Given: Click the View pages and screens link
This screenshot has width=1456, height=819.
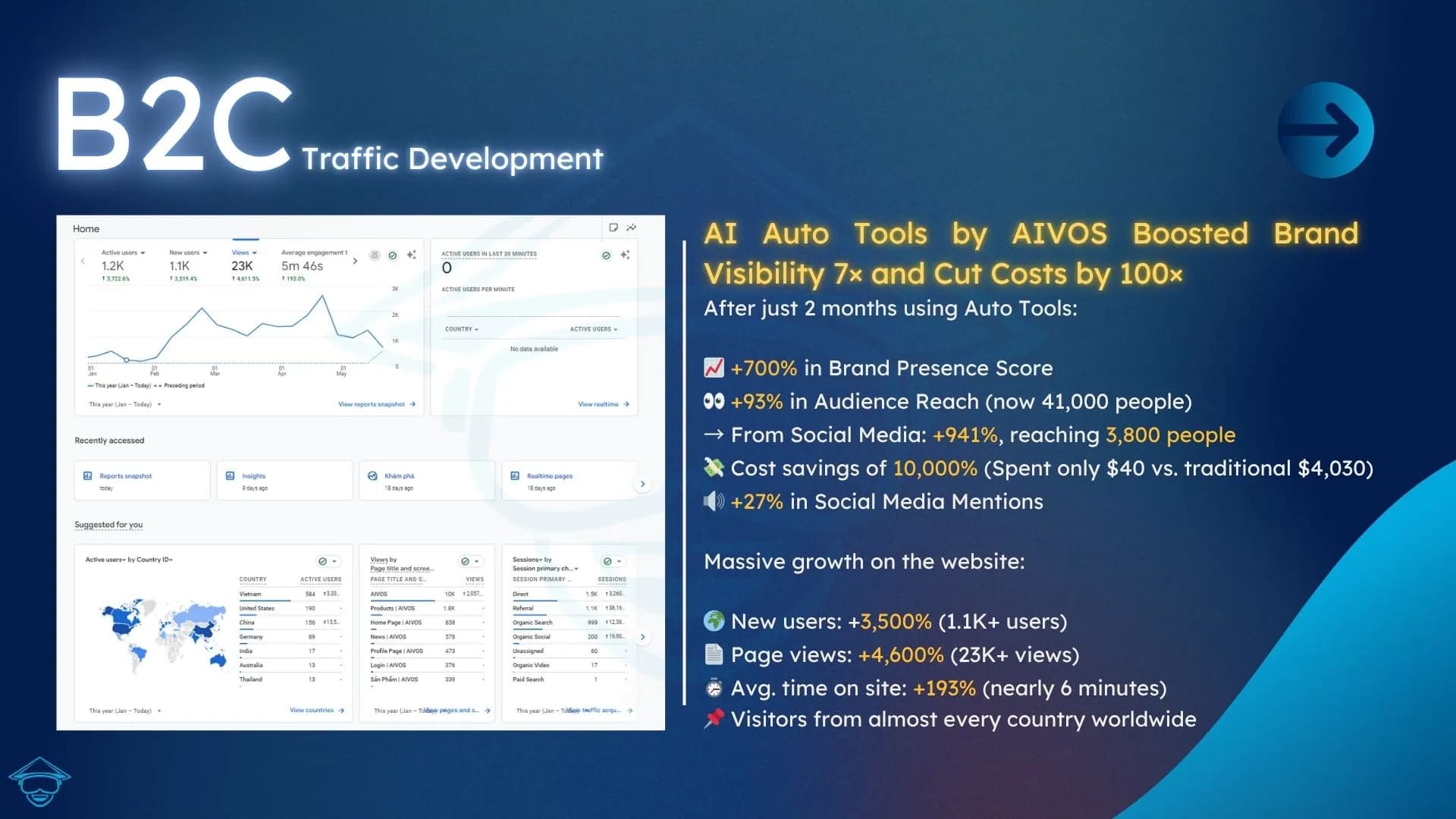Looking at the screenshot, I should point(458,711).
